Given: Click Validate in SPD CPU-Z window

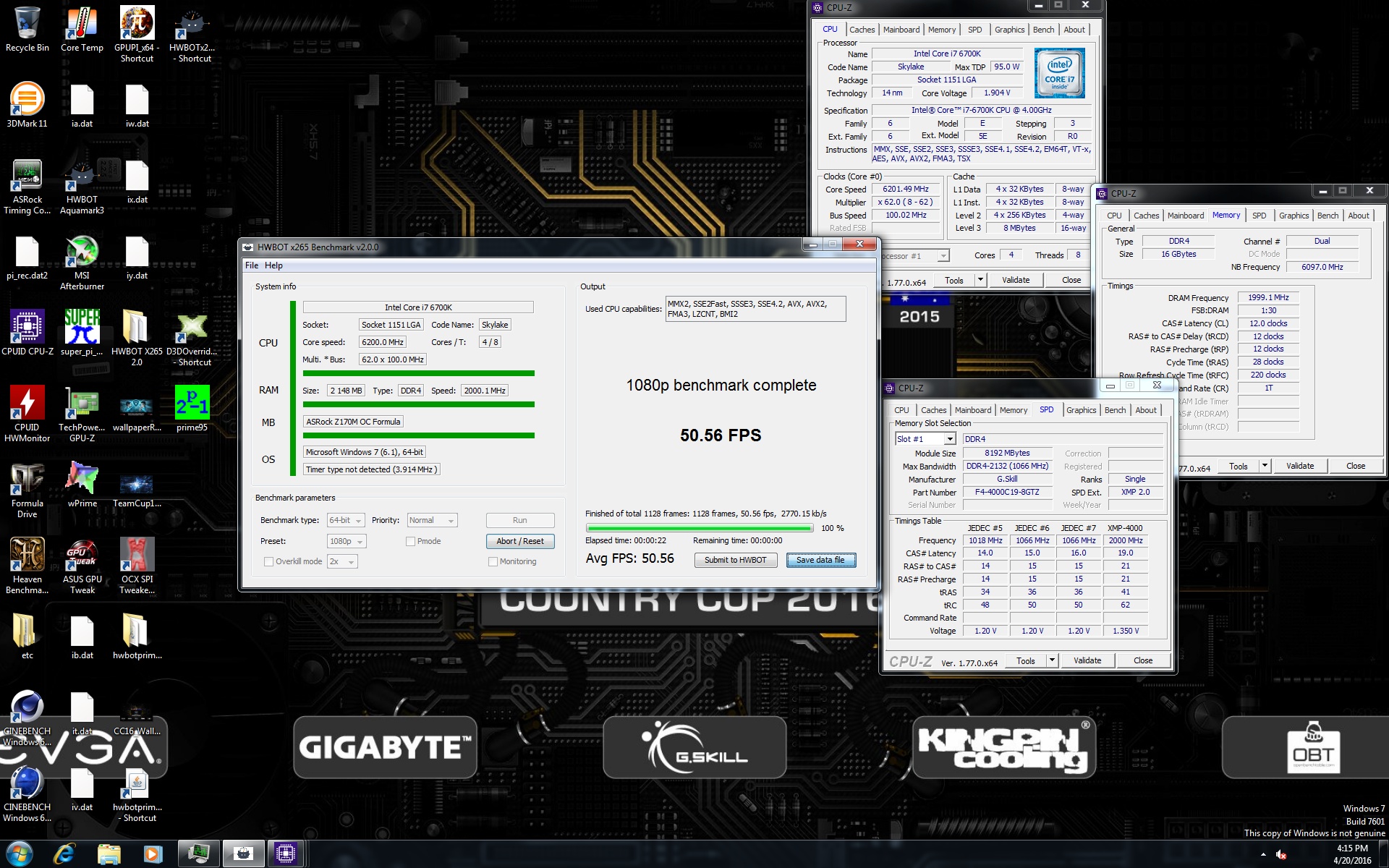Looking at the screenshot, I should click(x=1087, y=660).
